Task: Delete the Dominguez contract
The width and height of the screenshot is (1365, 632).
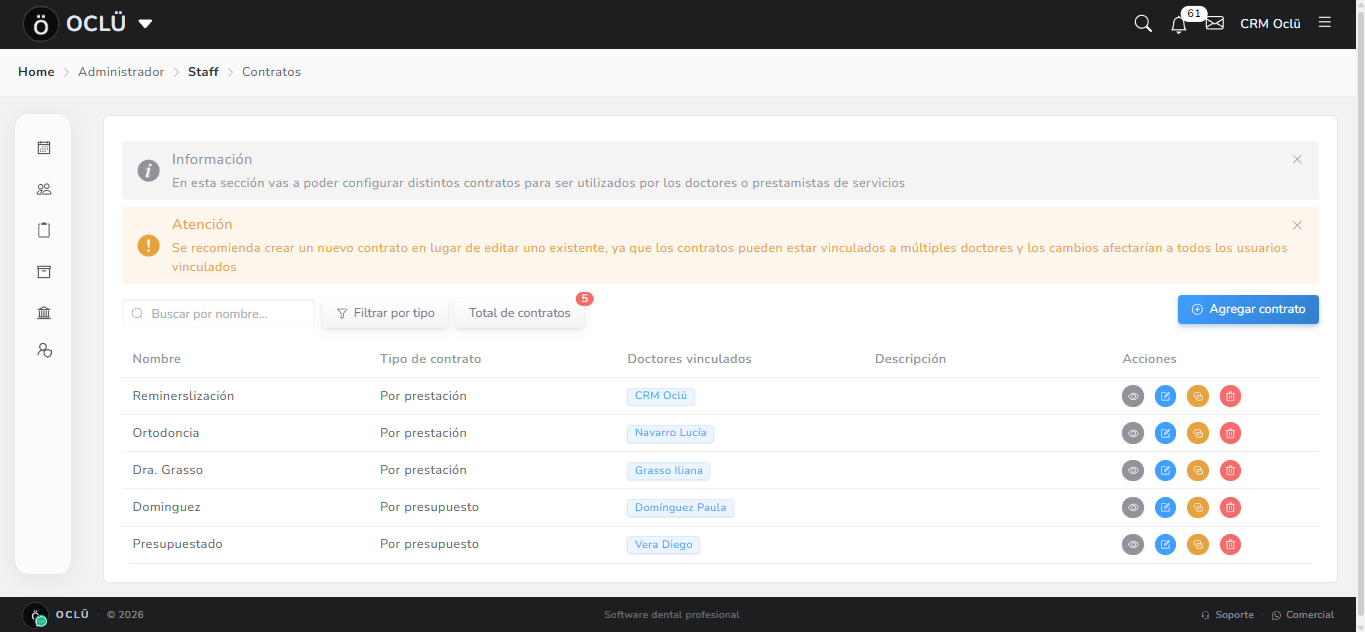Action: point(1231,507)
